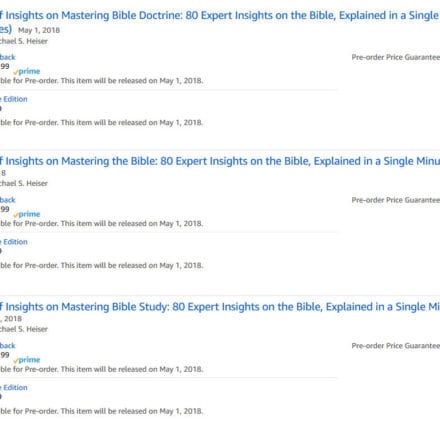Open Pre-order Price Guarantee for Bible Study listing
Image resolution: width=440 pixels, height=440 pixels.
(x=396, y=345)
